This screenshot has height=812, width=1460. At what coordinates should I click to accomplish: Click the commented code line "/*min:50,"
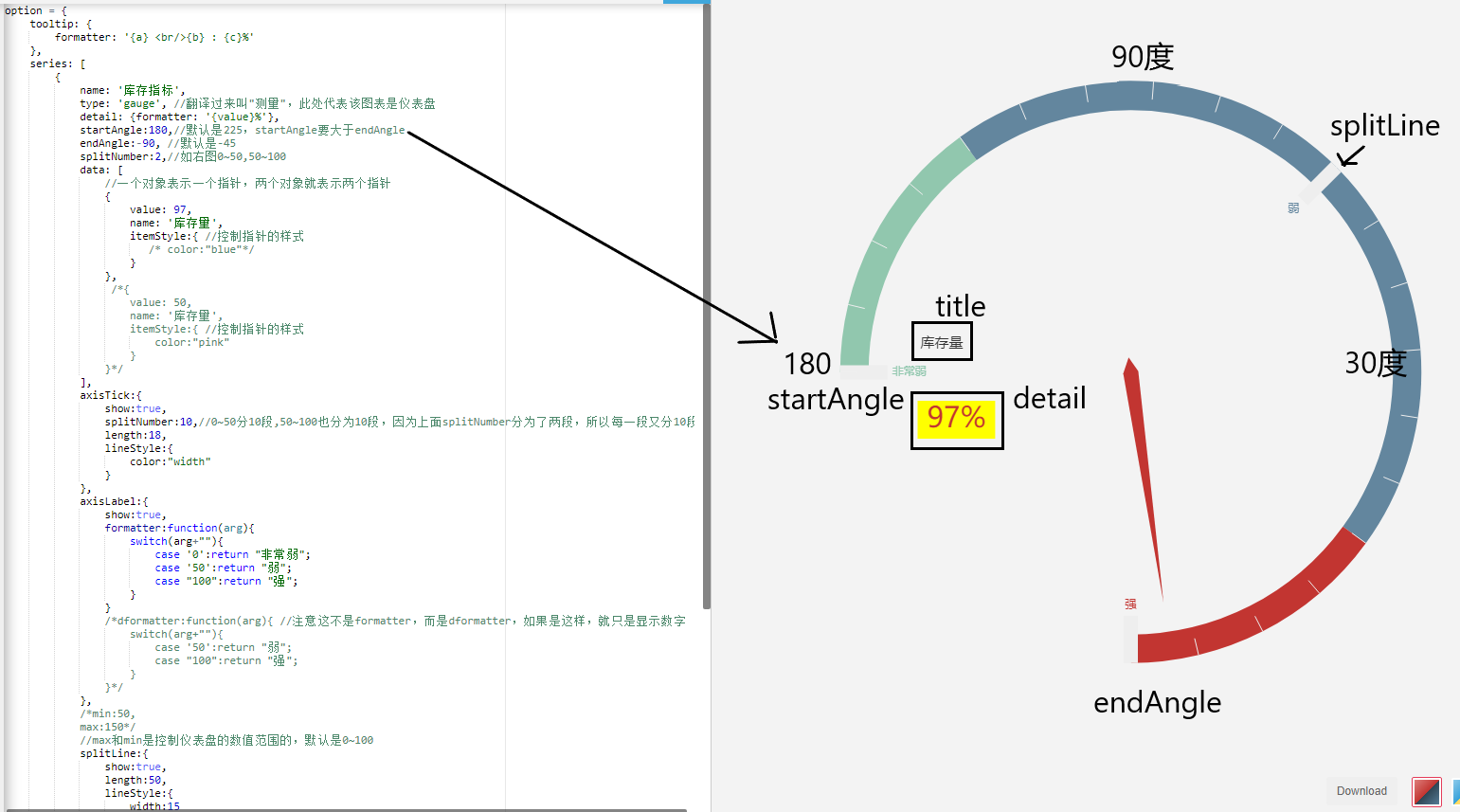click(x=108, y=713)
